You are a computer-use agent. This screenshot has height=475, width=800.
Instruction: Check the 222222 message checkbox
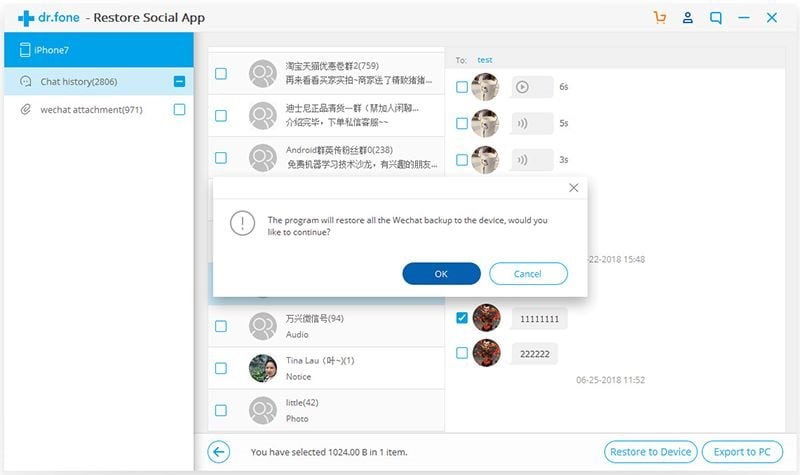[x=462, y=353]
